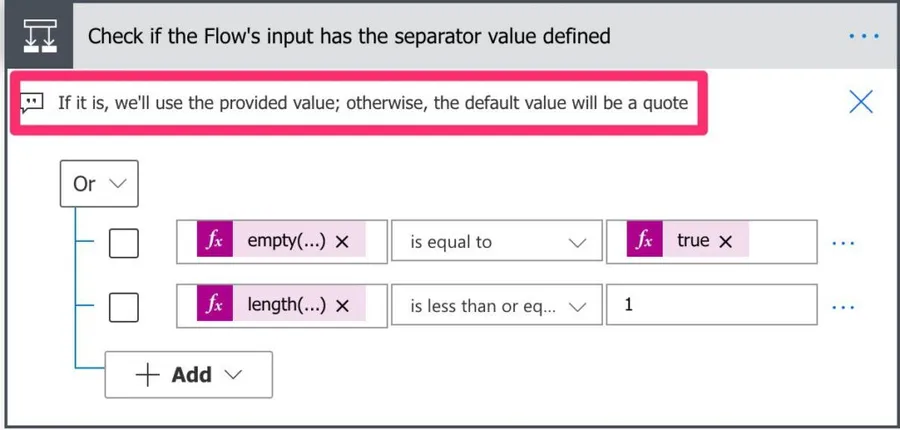Open ellipsis menu for the empty(...) row

tap(845, 242)
